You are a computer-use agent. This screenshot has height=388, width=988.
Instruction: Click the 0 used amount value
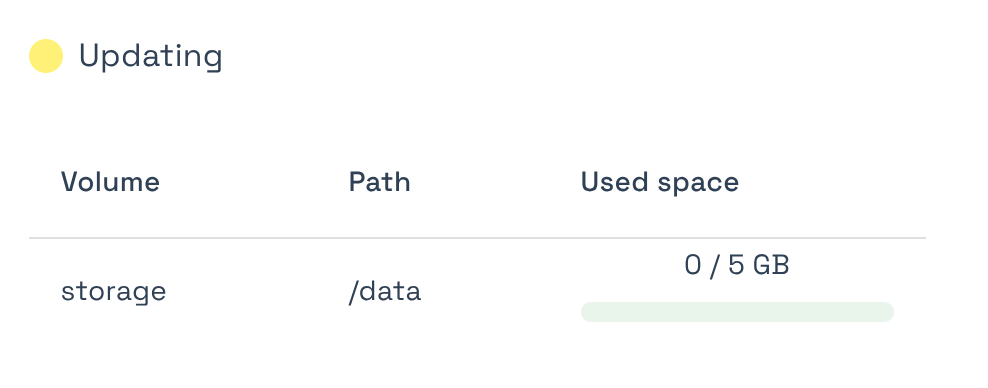(x=692, y=265)
